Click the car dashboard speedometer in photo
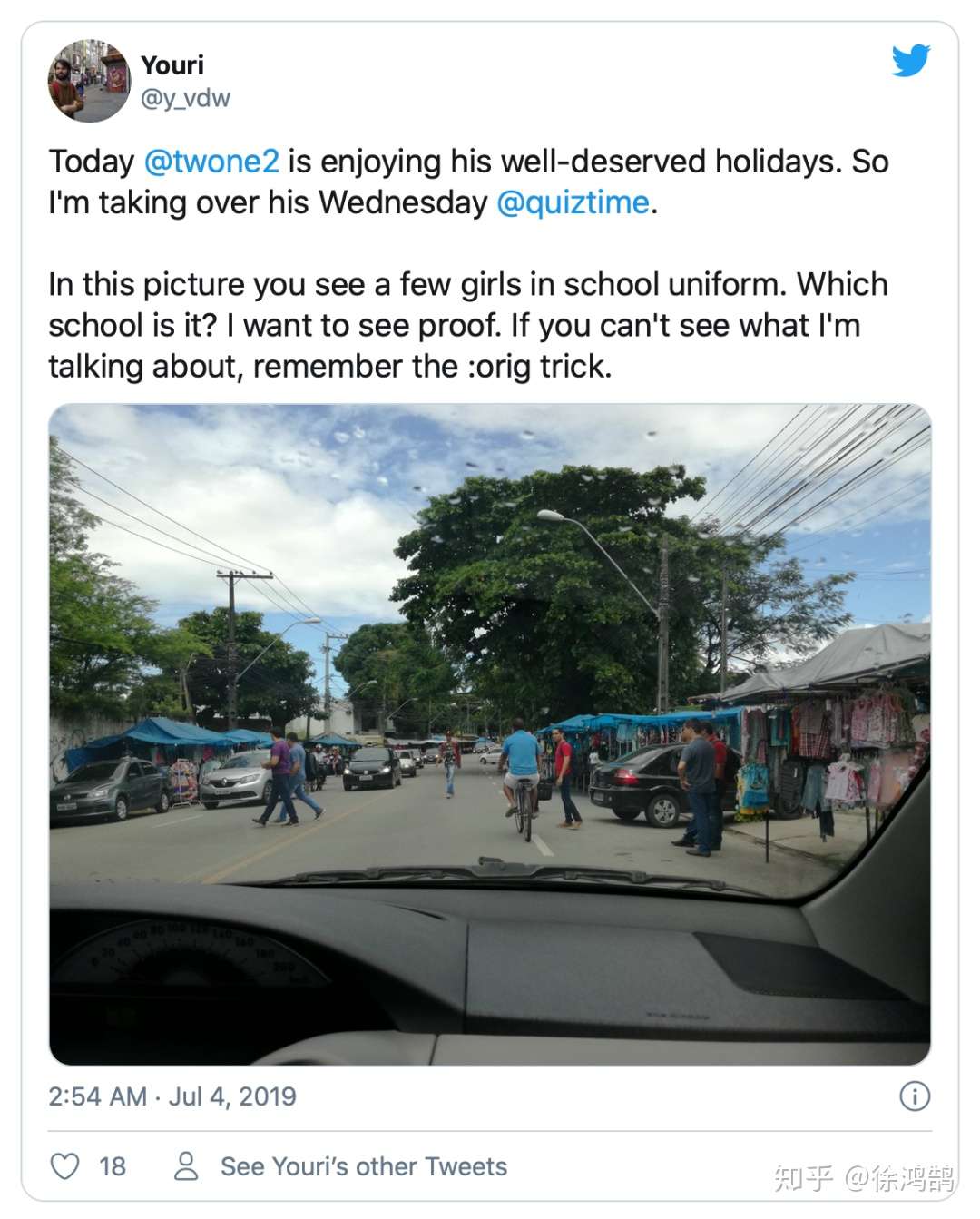 [181, 962]
